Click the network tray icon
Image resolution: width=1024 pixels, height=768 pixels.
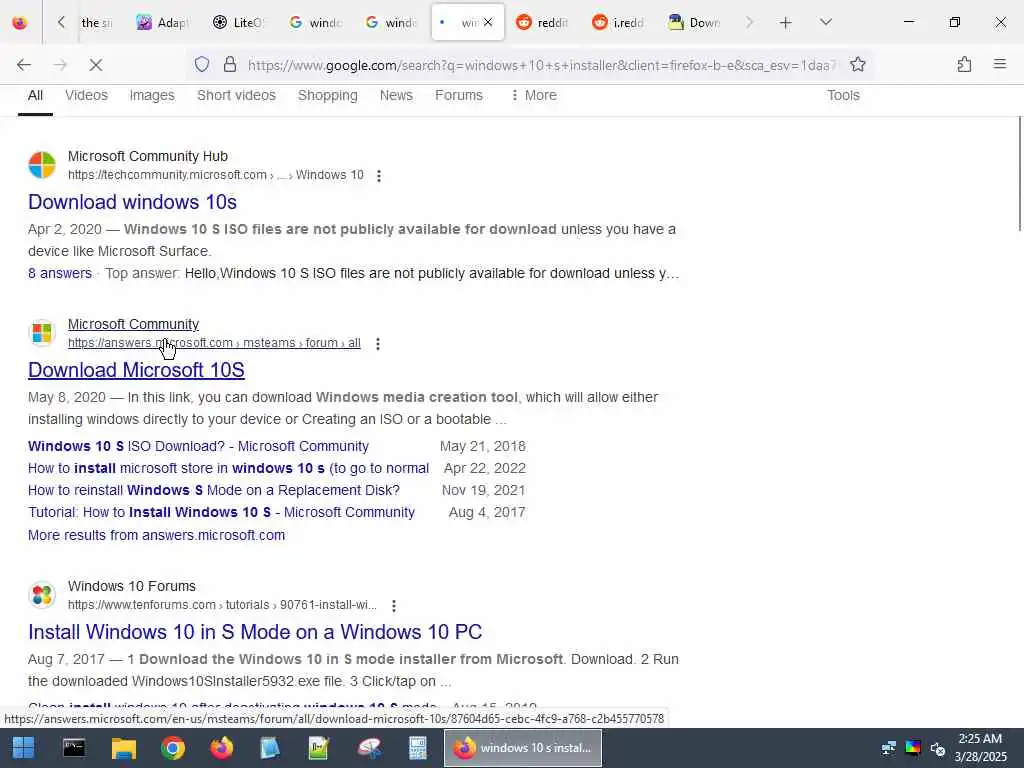888,748
